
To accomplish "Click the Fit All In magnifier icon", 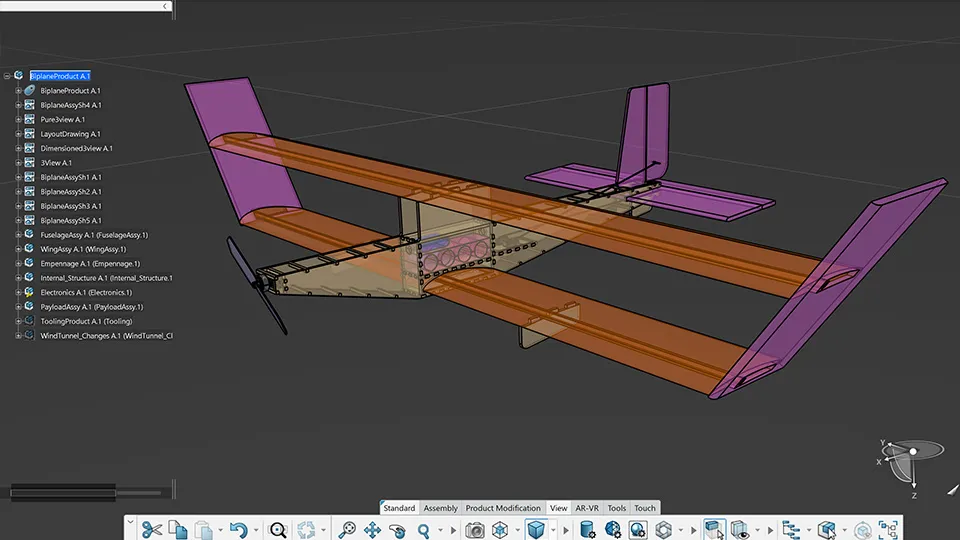I will pos(278,529).
